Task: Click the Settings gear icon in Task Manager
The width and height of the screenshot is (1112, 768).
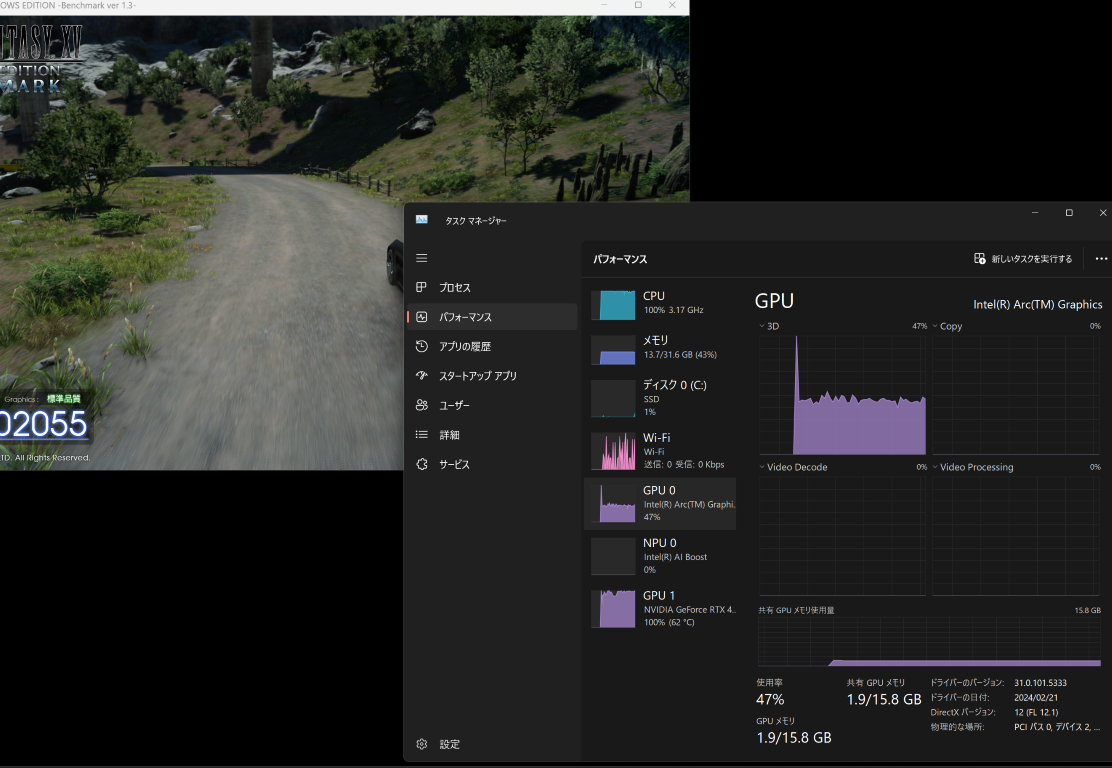Action: (421, 744)
